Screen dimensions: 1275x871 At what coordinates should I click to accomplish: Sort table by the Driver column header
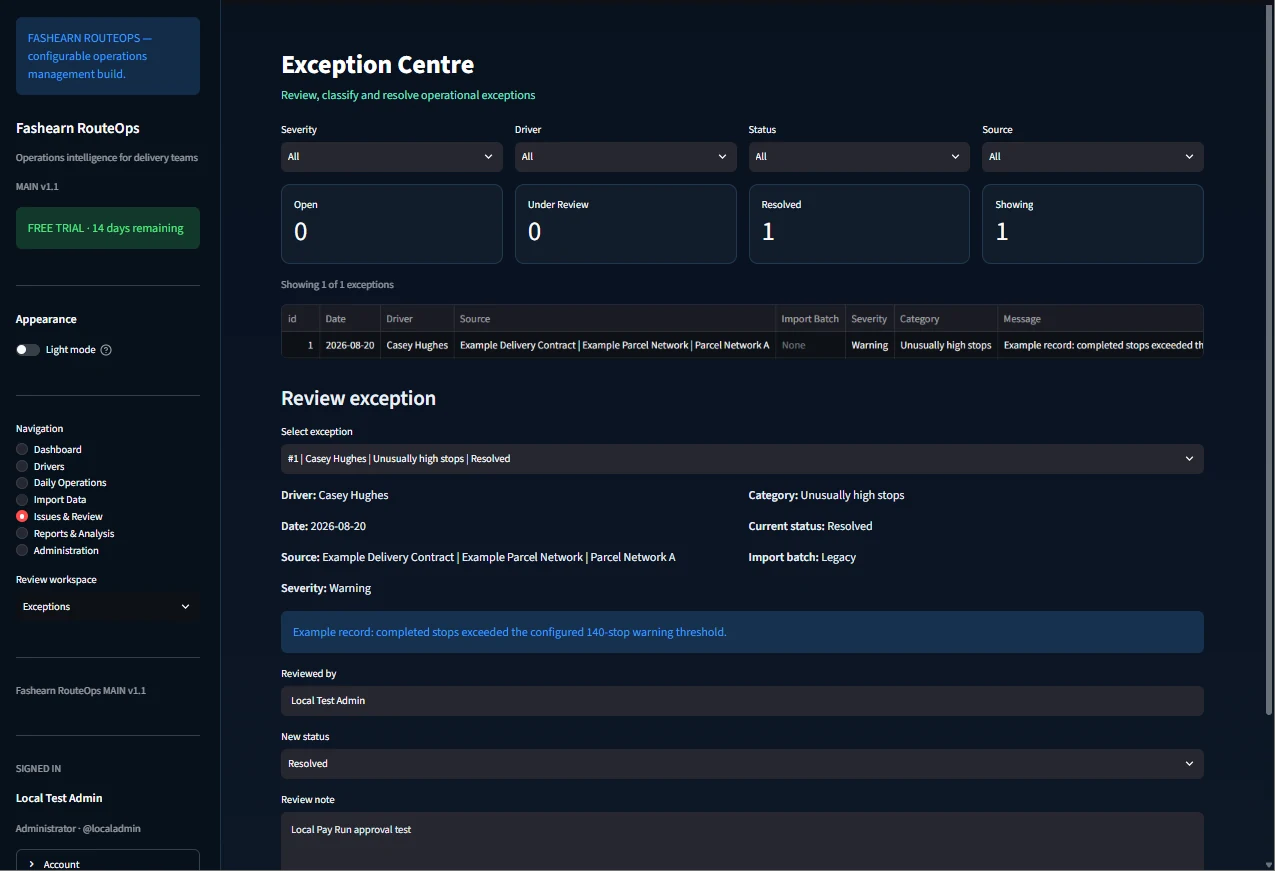pyautogui.click(x=417, y=319)
